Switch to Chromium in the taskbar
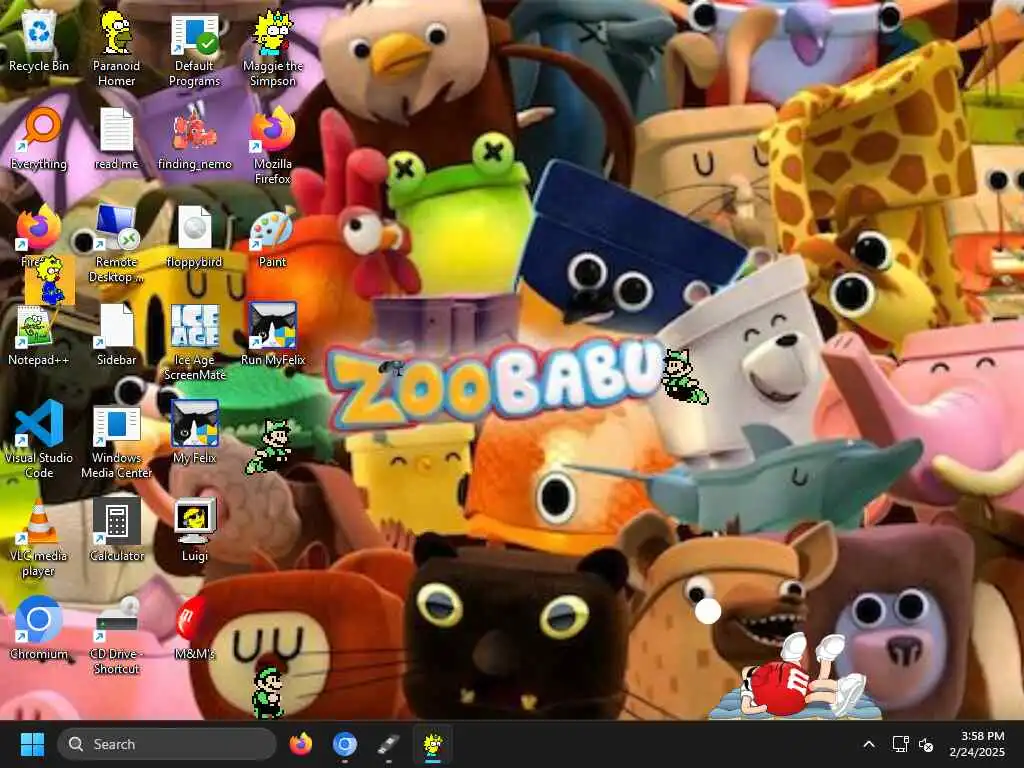Viewport: 1024px width, 768px height. [x=344, y=744]
